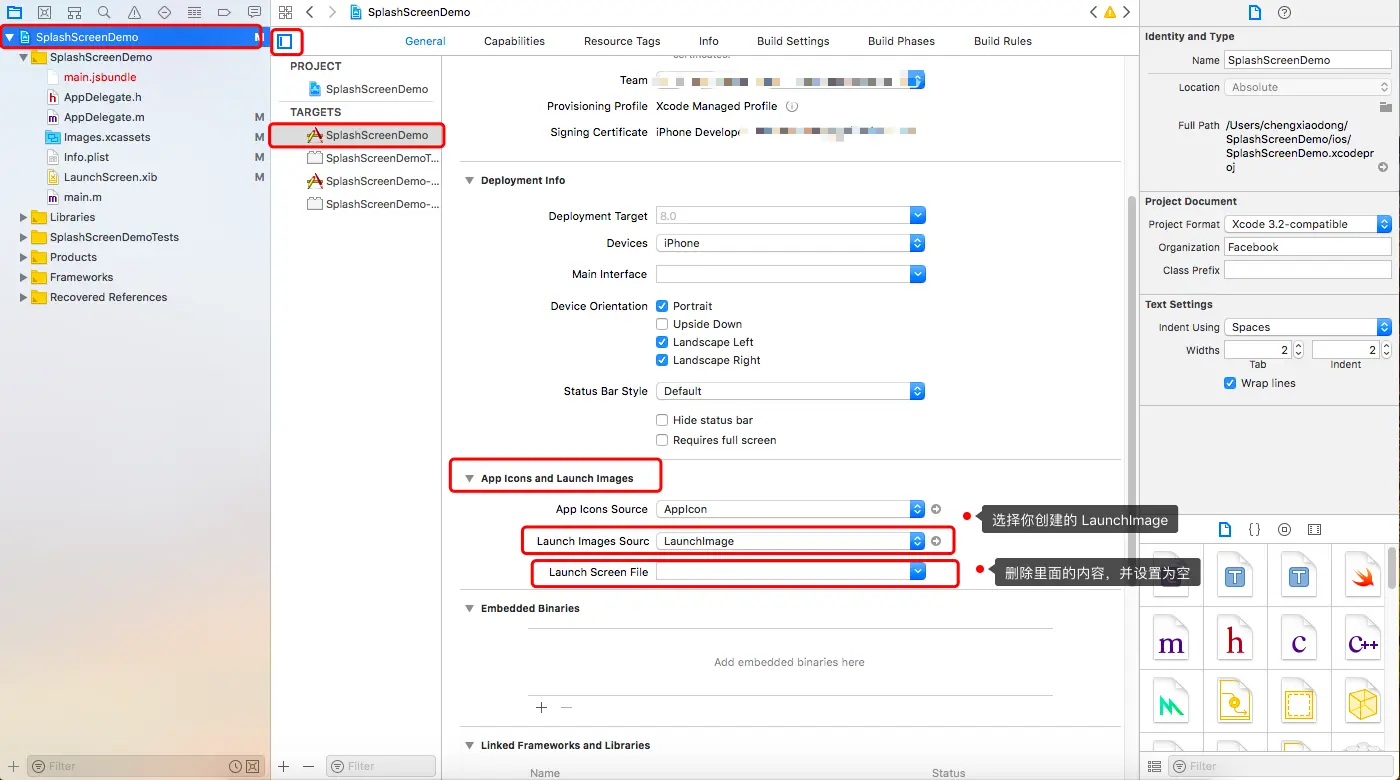Viewport: 1400px width, 780px height.
Task: Open the related items grid icon
Action: (285, 12)
